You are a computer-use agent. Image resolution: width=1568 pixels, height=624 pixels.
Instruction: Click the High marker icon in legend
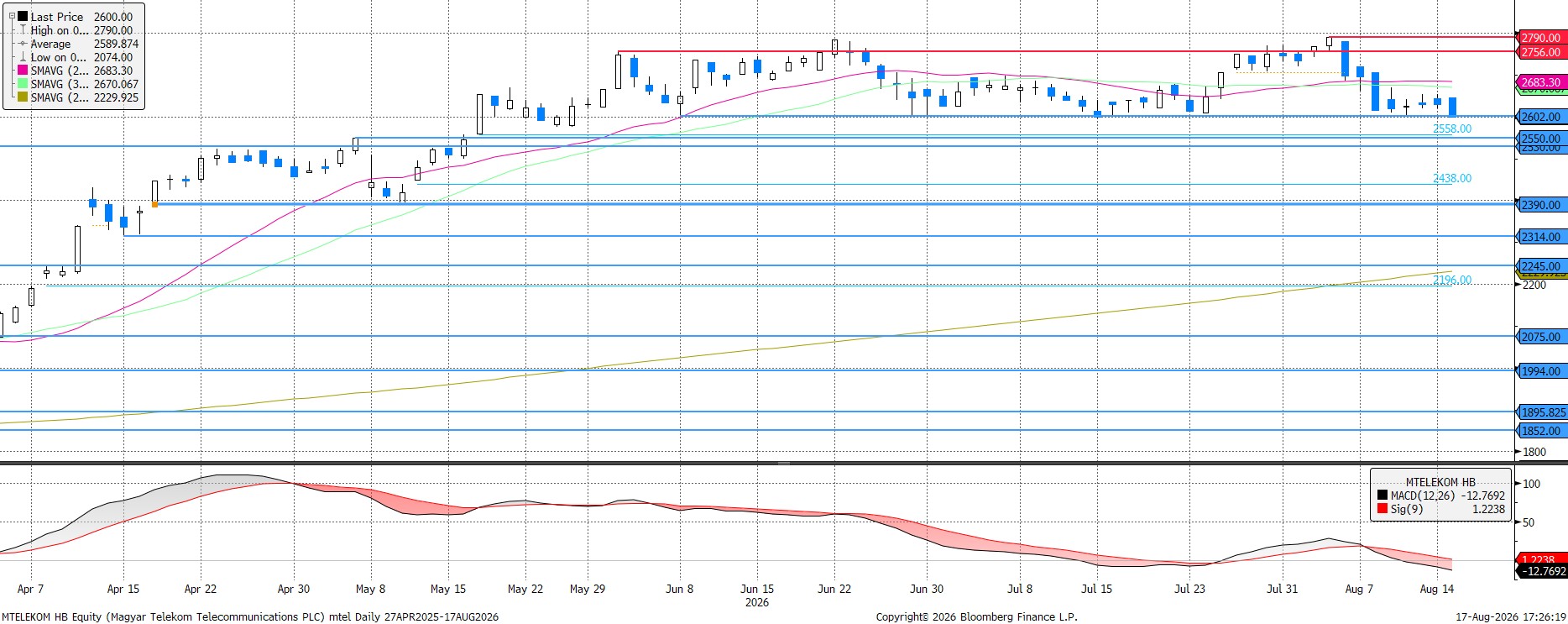tap(23, 30)
